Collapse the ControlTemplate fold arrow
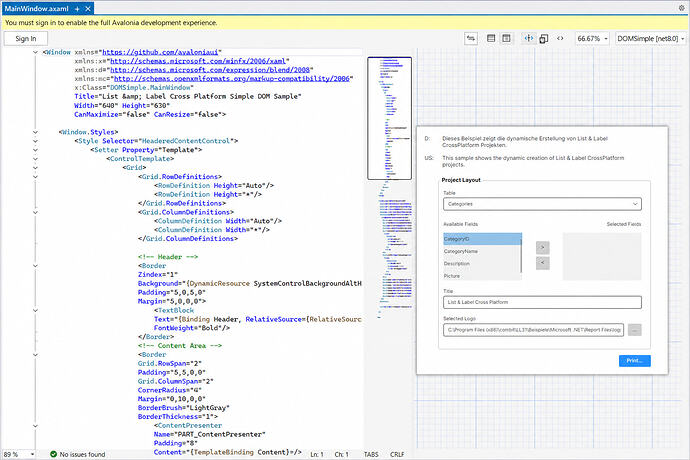The image size is (690, 460). [35, 158]
